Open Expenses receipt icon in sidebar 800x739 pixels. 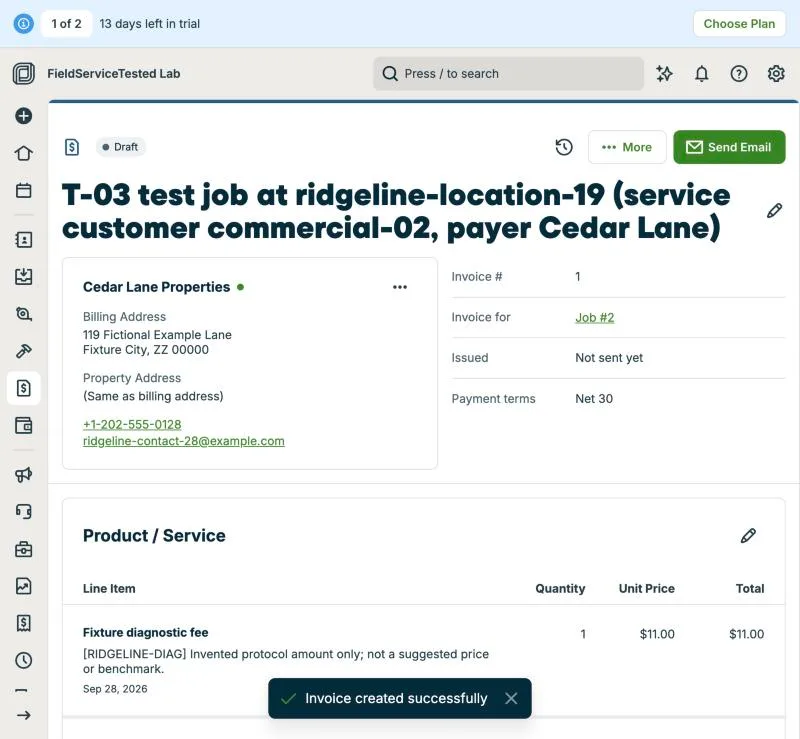23,623
